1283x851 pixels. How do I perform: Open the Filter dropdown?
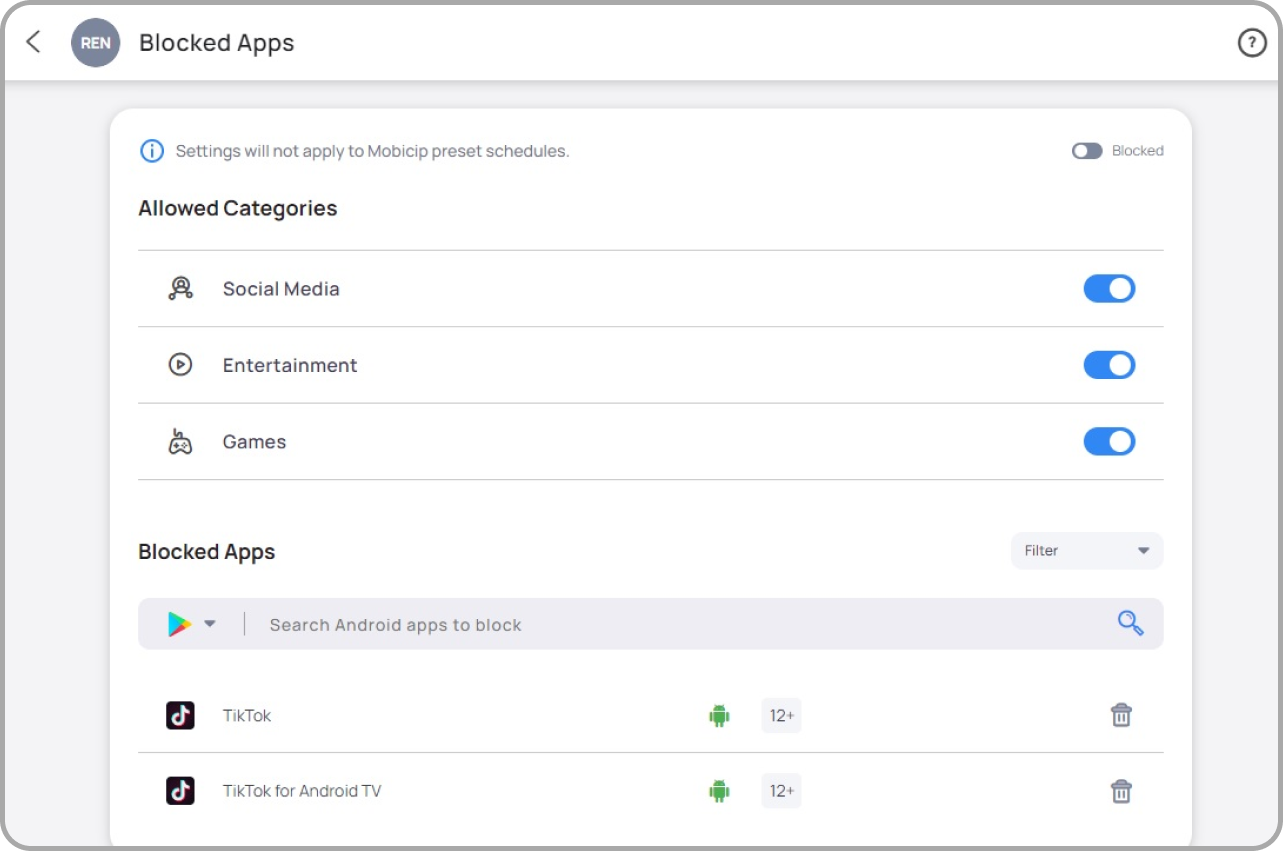click(1087, 551)
